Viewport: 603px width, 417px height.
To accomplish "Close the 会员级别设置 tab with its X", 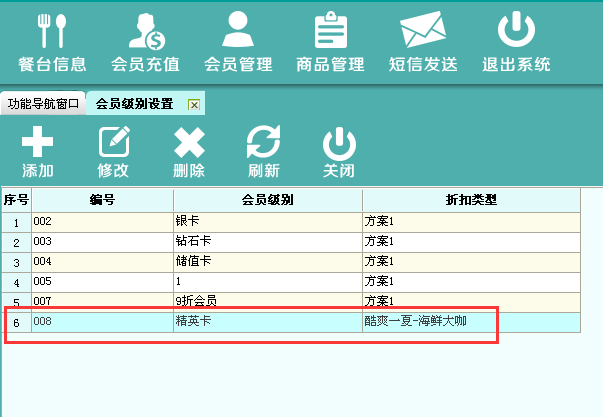I will coord(194,105).
